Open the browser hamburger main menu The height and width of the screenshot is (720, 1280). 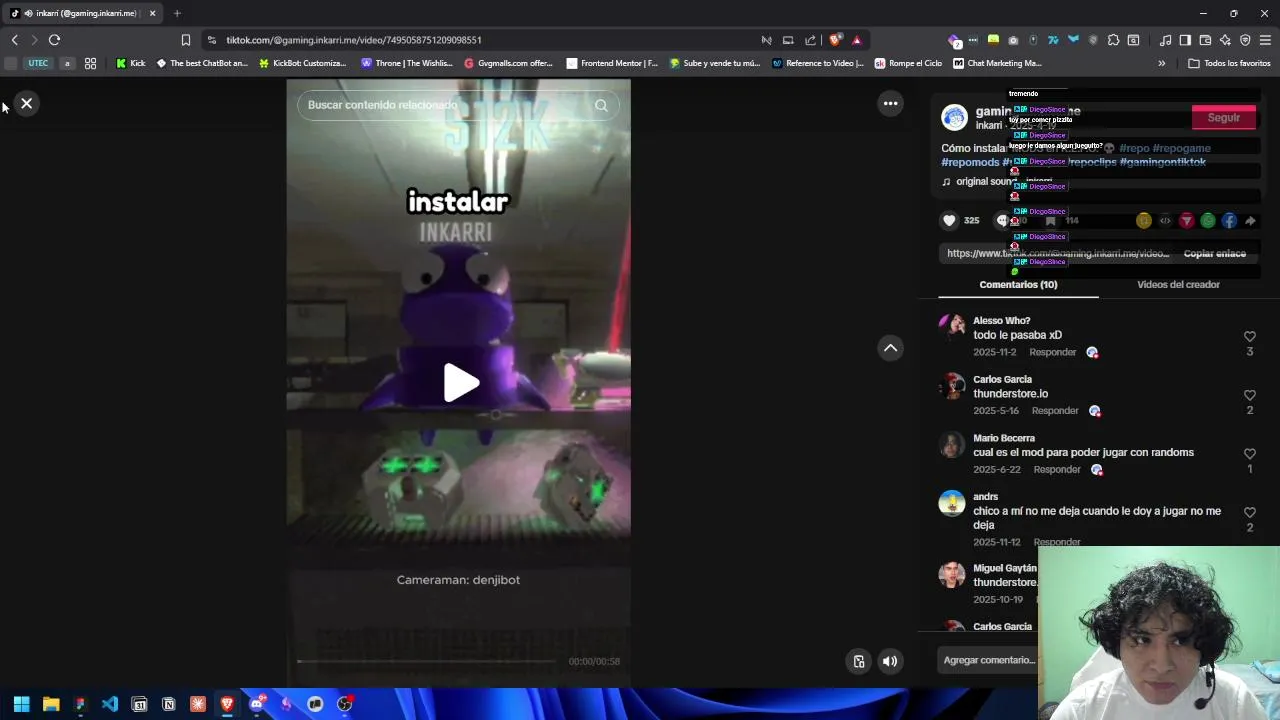pyautogui.click(x=1265, y=40)
